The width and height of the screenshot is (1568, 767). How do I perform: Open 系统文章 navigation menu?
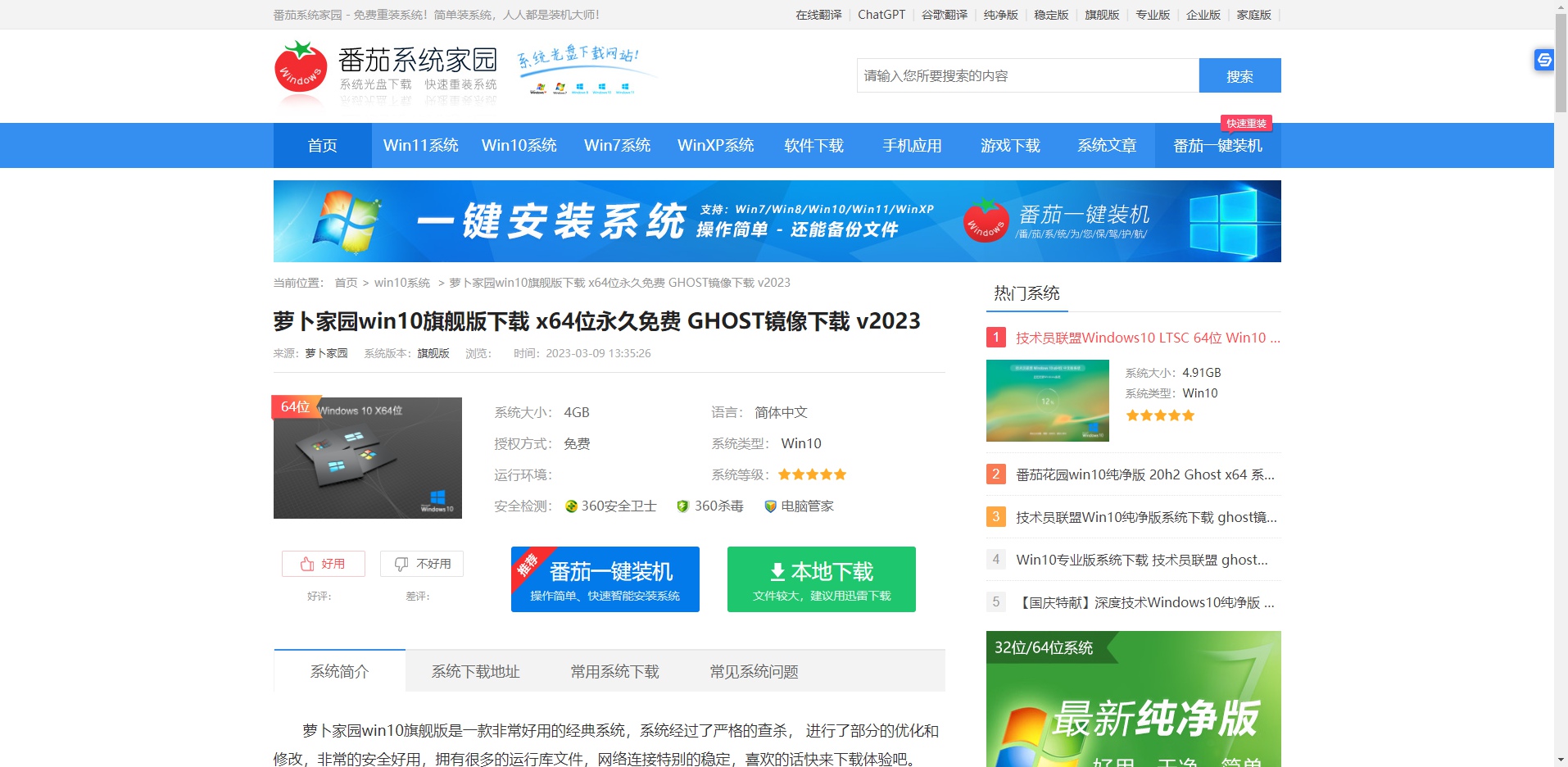(x=1108, y=145)
